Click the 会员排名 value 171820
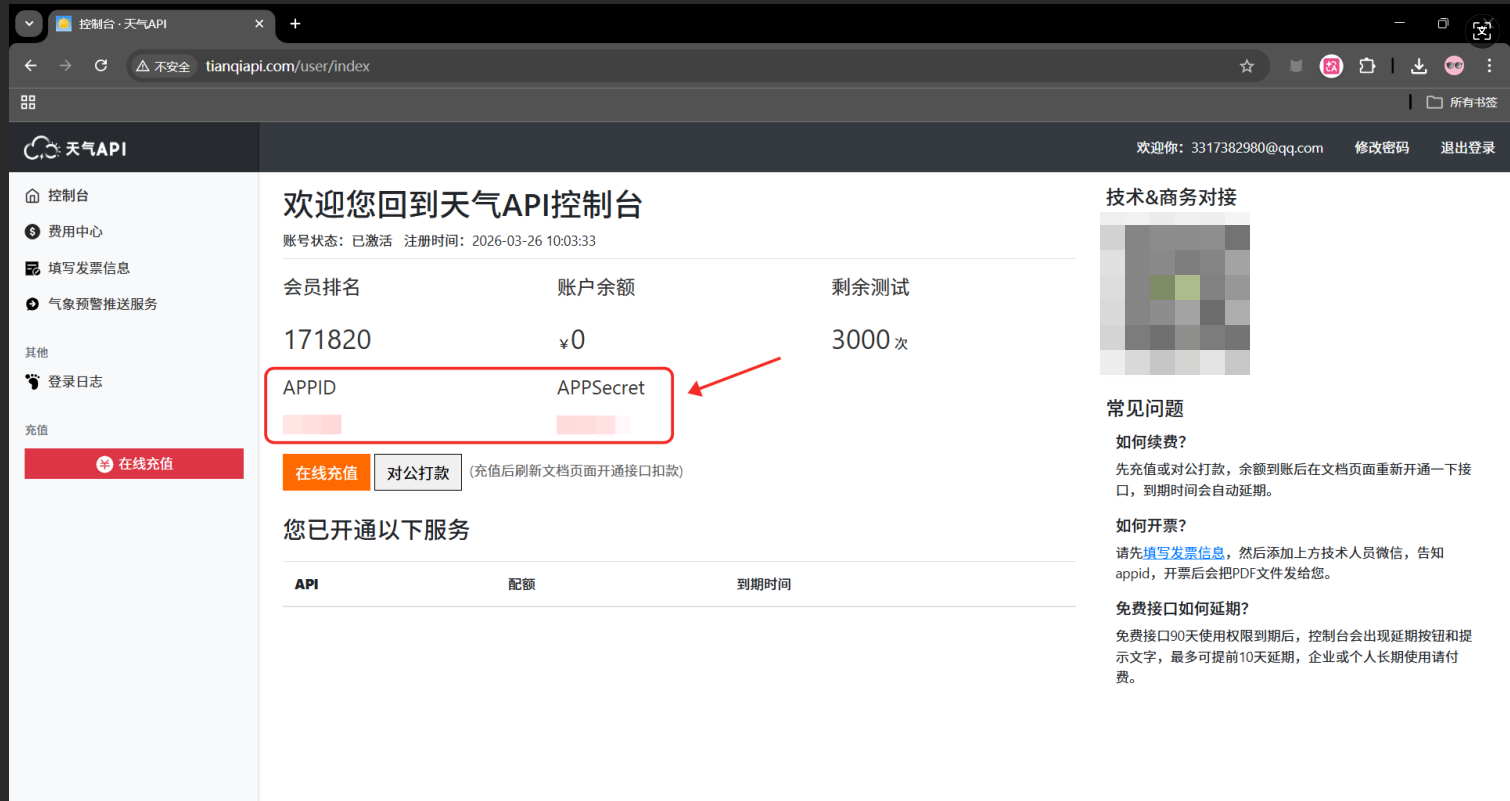 pos(327,340)
